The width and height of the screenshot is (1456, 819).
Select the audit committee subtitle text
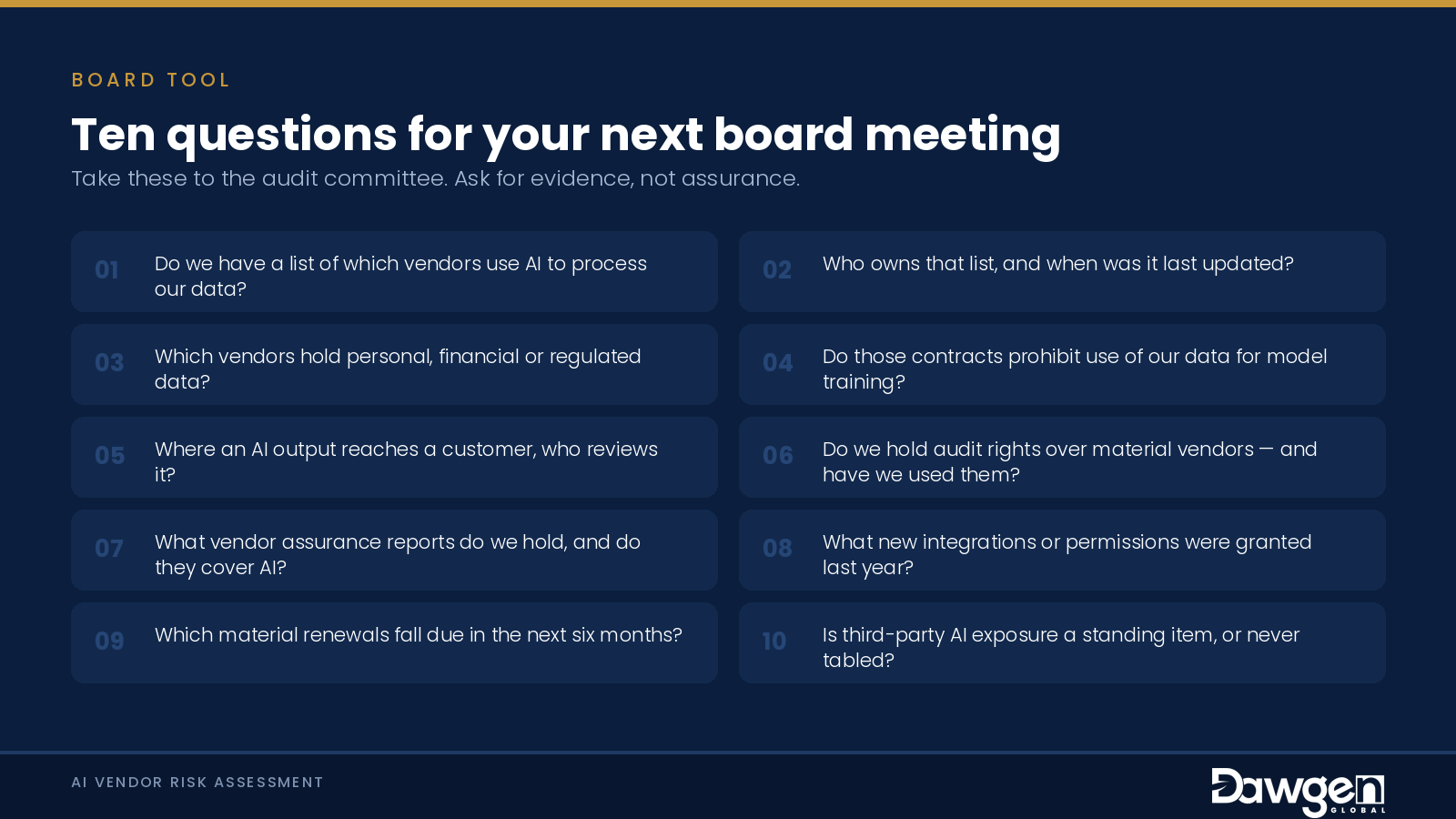click(x=436, y=178)
